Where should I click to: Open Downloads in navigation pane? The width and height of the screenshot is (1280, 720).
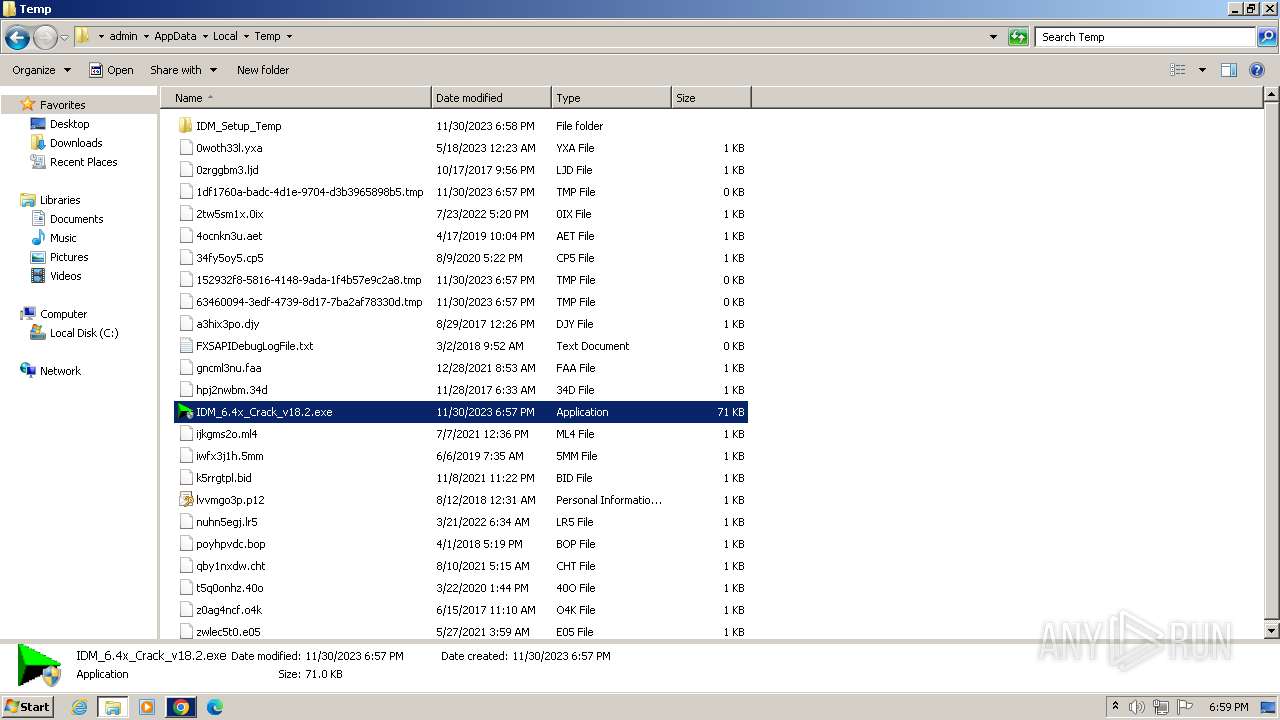(76, 143)
